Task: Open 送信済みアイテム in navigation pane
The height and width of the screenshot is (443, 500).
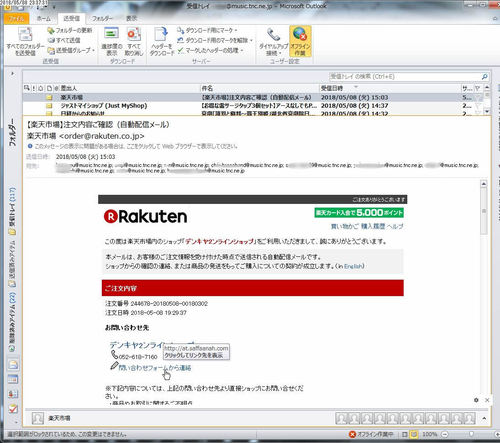Action: pyautogui.click(x=13, y=264)
